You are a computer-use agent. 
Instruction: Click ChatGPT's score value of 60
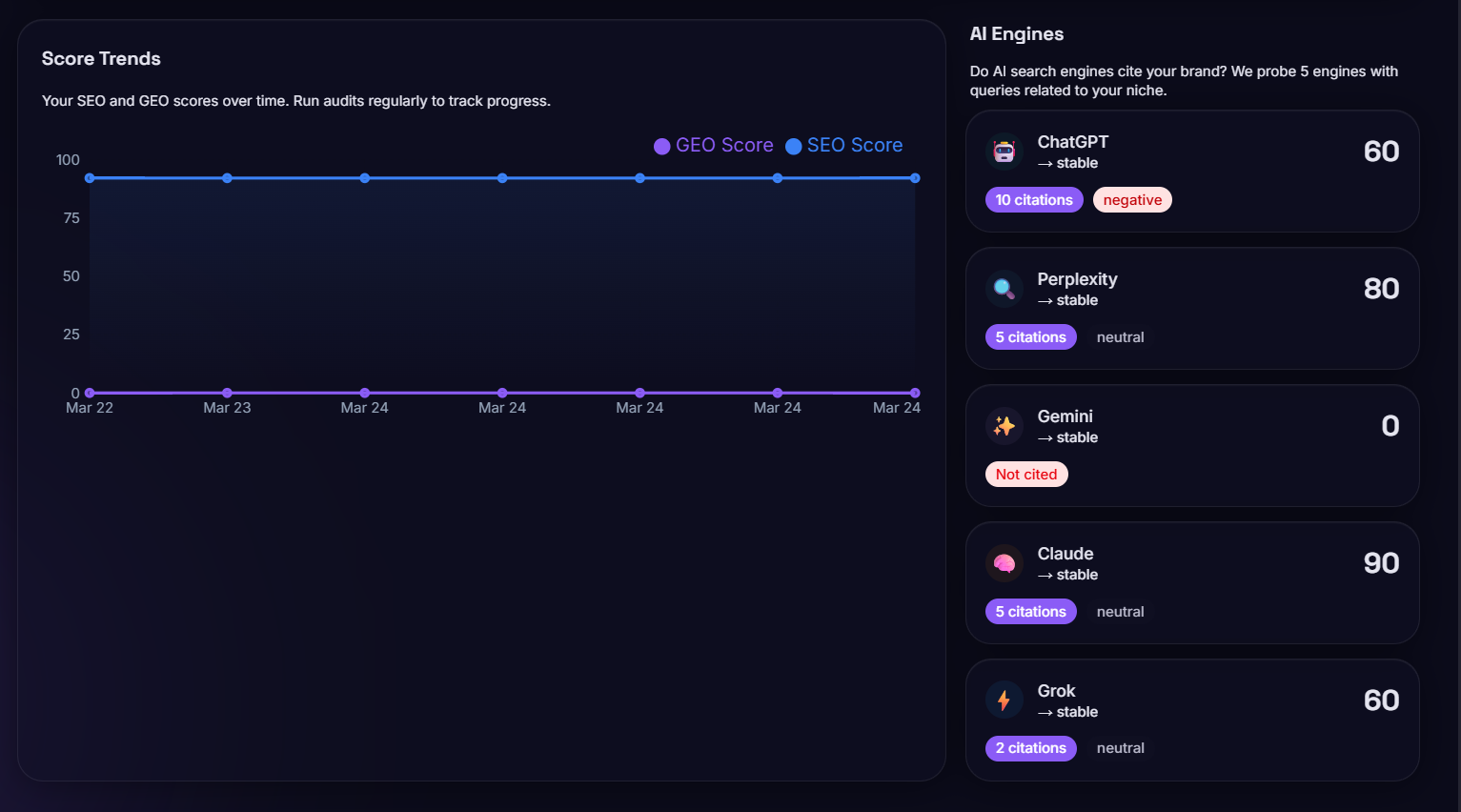pyautogui.click(x=1381, y=151)
